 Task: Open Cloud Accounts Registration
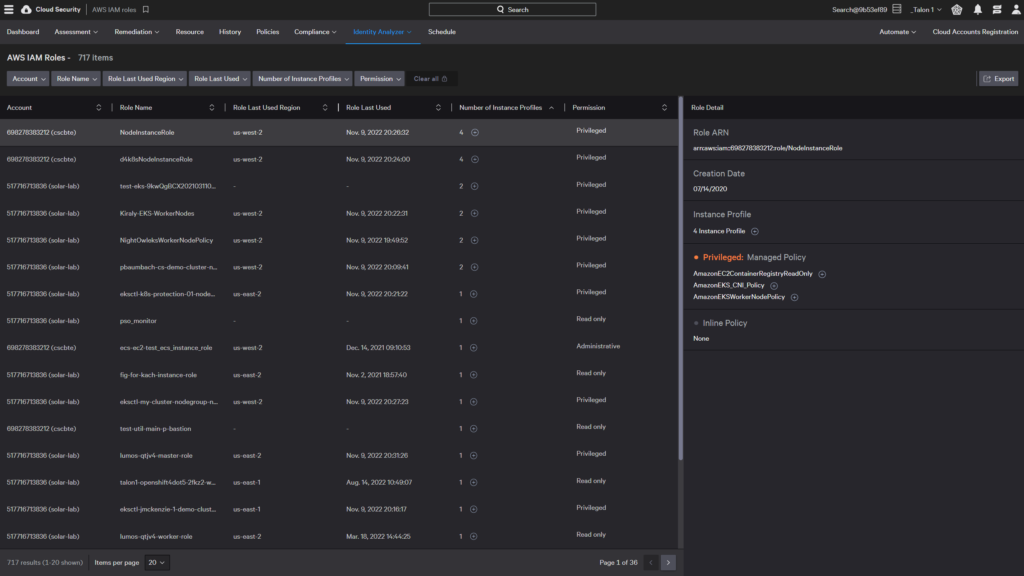(x=975, y=32)
